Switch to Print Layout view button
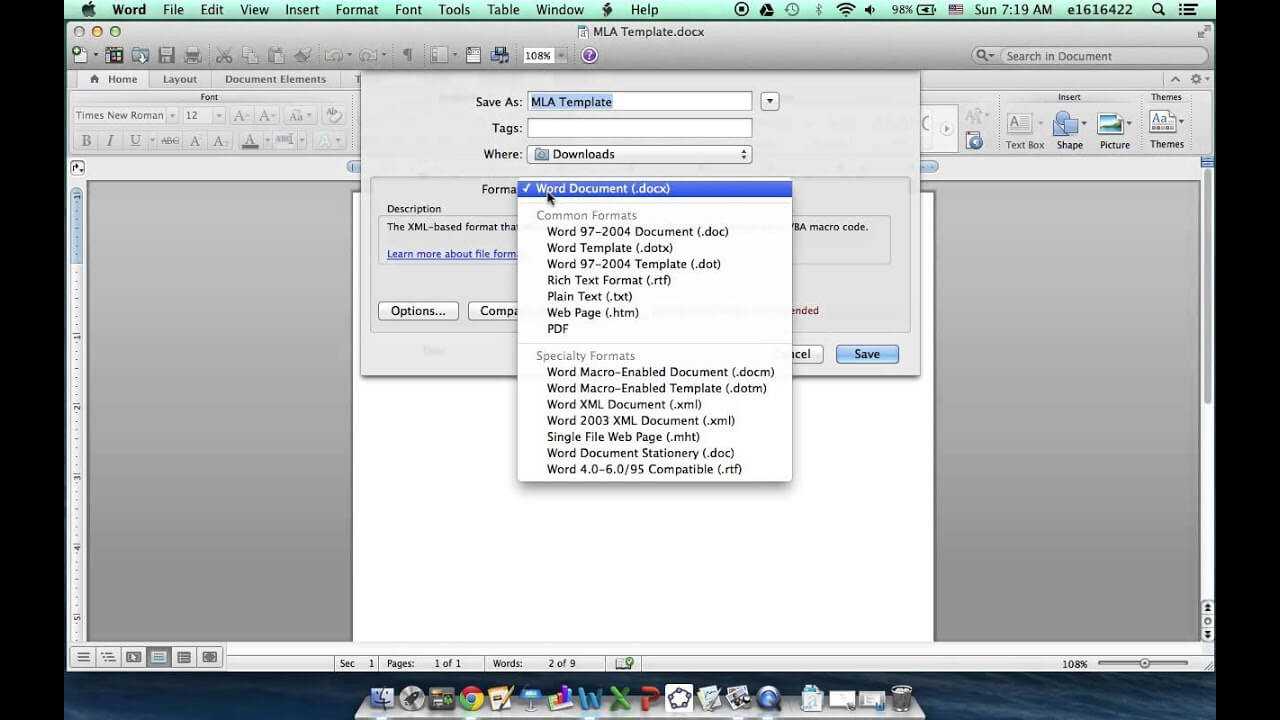Screen dimensions: 1280x720 point(158,657)
